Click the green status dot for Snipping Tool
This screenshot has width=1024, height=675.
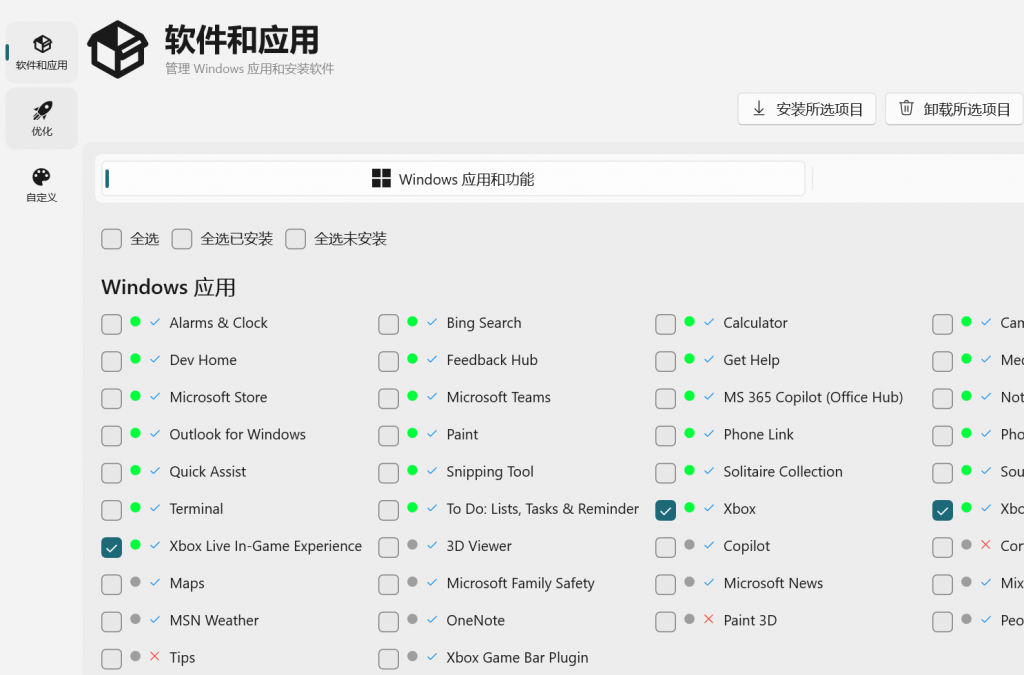412,470
